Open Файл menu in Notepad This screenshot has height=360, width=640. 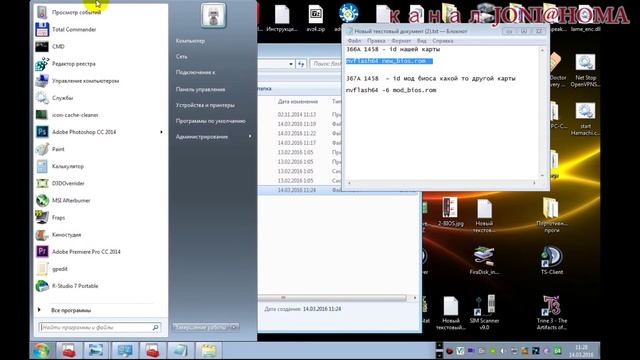click(354, 41)
